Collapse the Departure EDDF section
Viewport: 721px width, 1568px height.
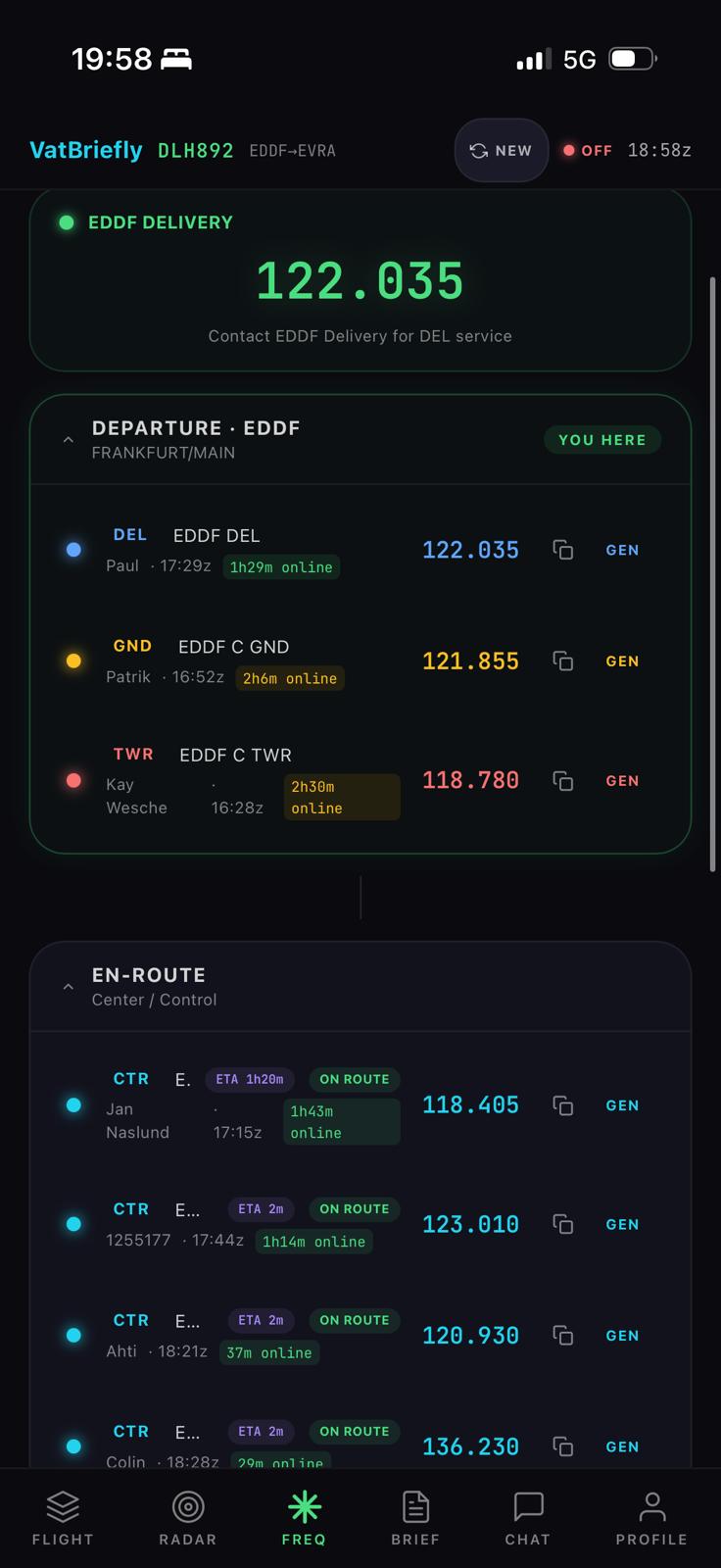[x=68, y=440]
